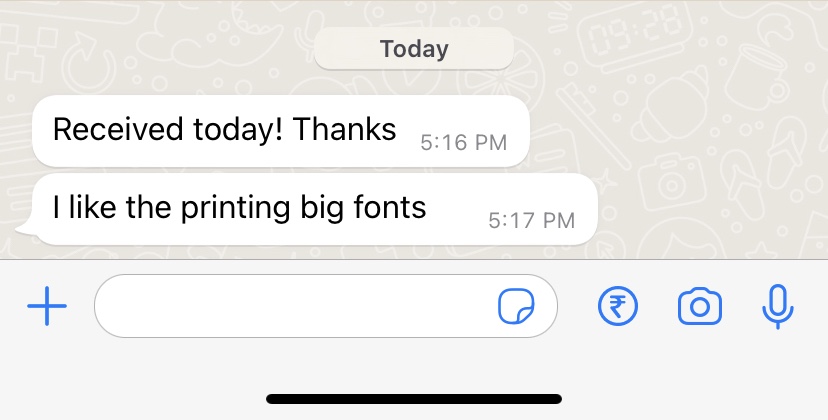Click the 5:16 PM timestamp

click(x=464, y=143)
